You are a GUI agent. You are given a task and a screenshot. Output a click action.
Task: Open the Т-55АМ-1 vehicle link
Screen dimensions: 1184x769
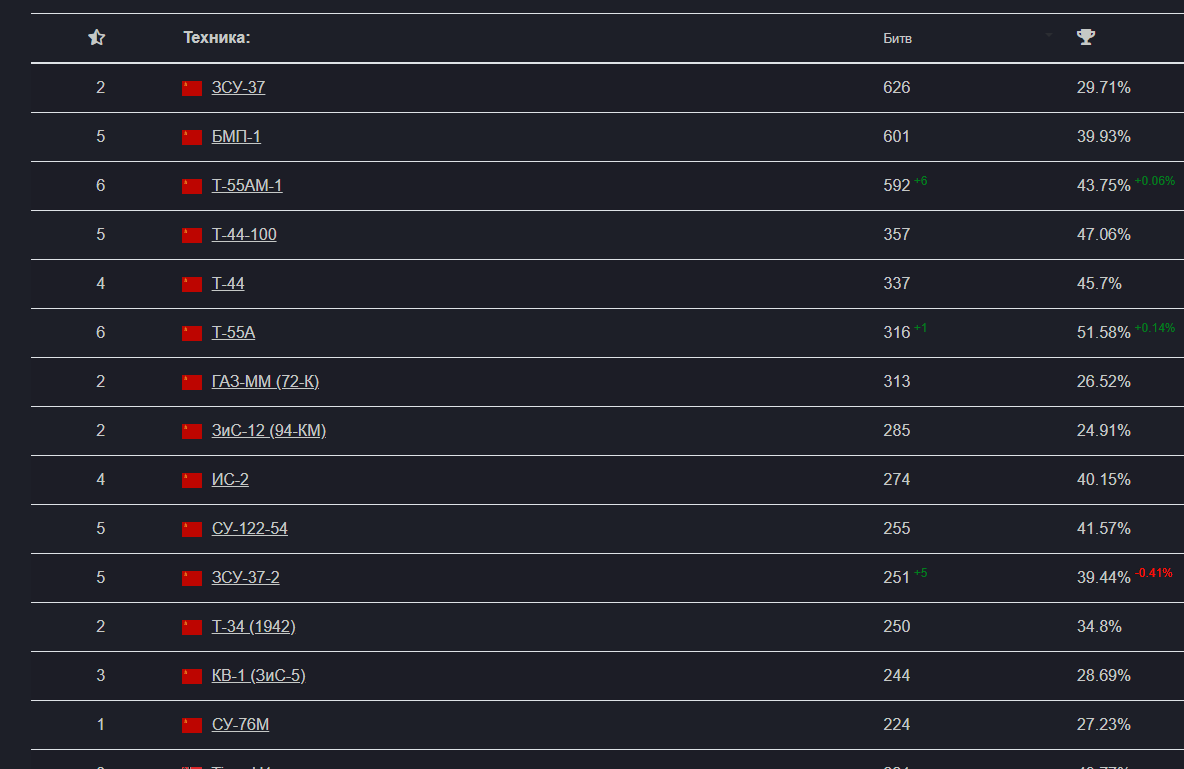pyautogui.click(x=247, y=186)
